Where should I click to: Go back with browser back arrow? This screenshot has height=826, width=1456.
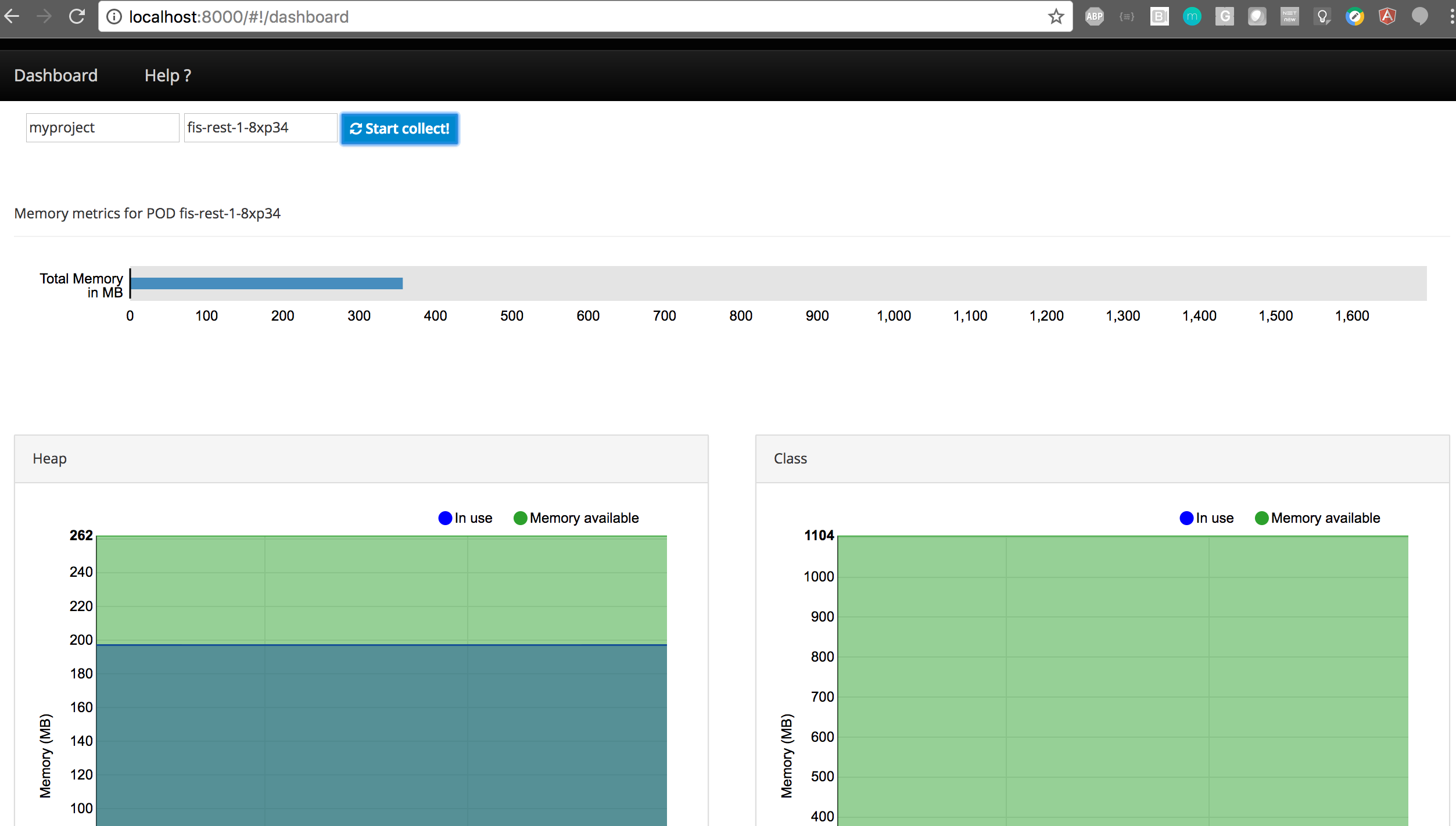tap(12, 16)
